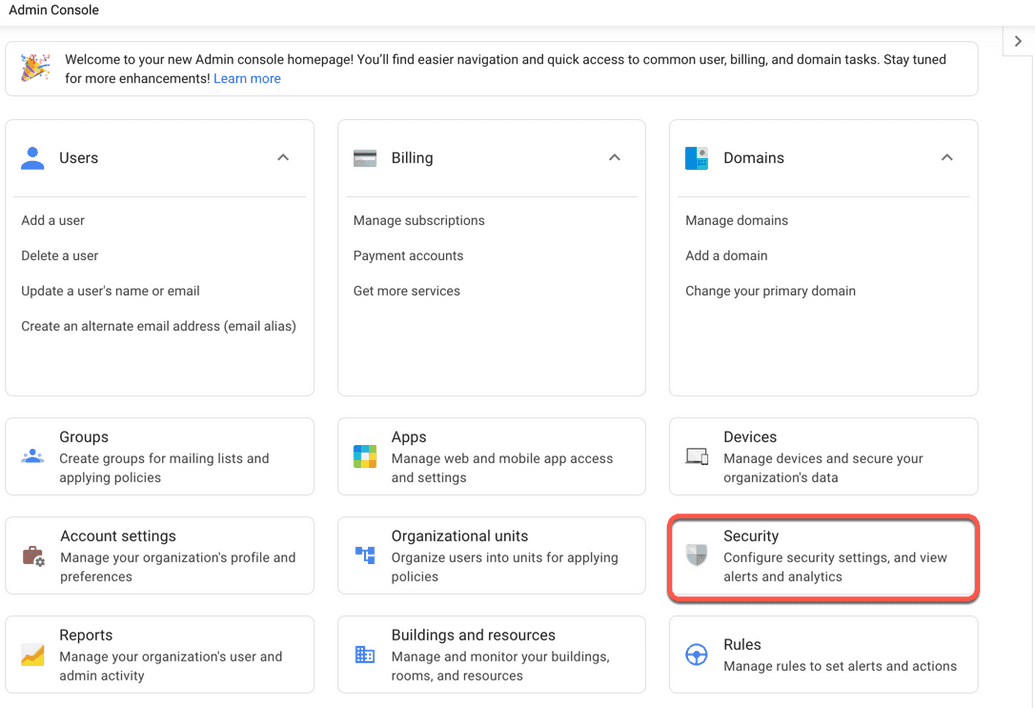Collapse the Billing card

615,157
